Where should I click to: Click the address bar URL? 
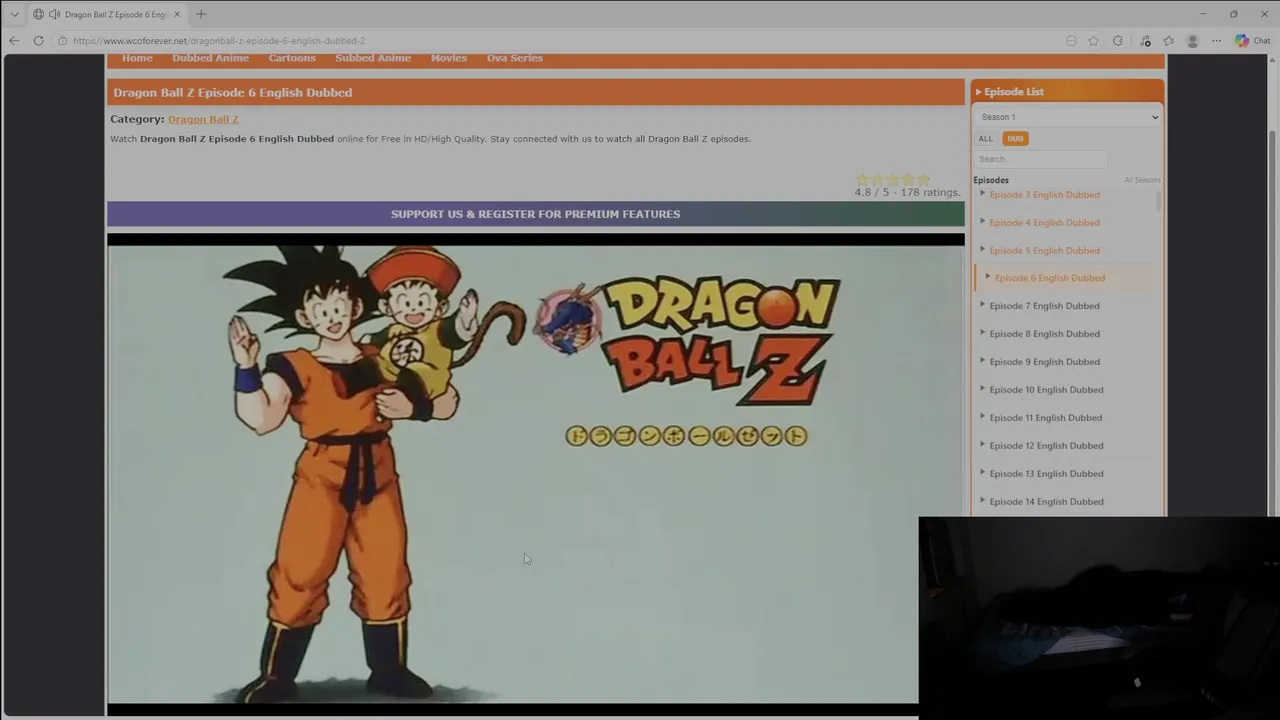tap(219, 41)
